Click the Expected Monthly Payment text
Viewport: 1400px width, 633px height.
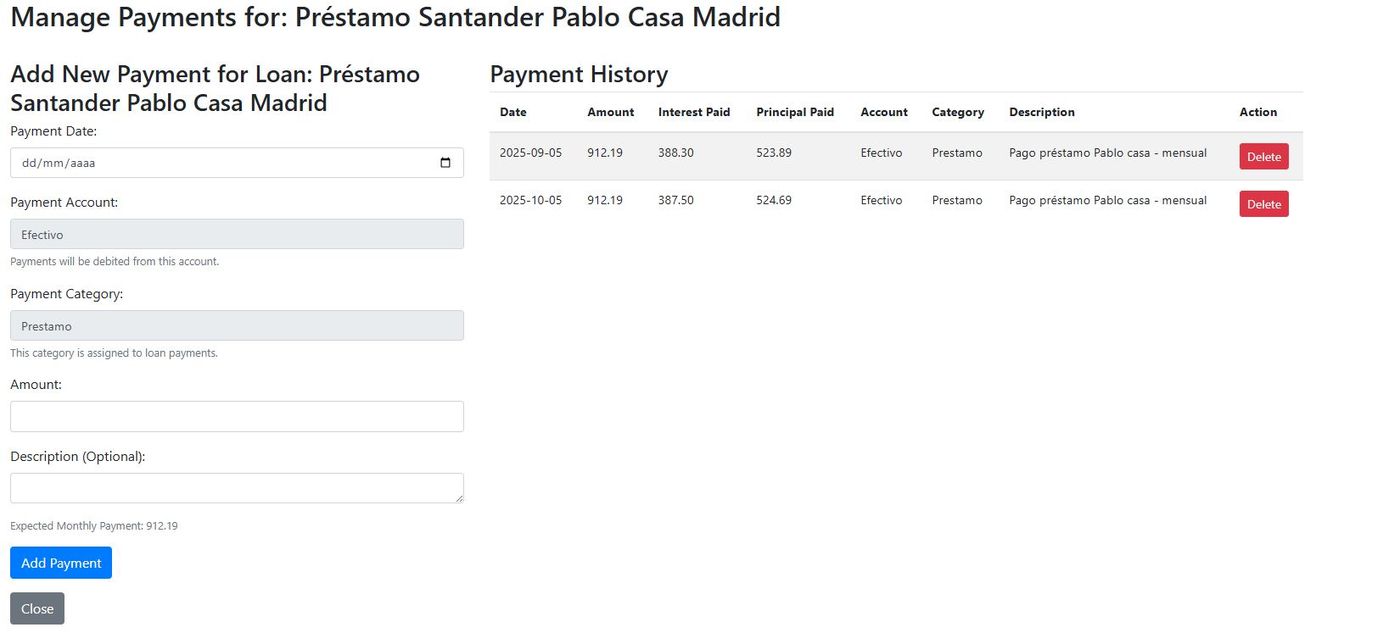click(94, 525)
